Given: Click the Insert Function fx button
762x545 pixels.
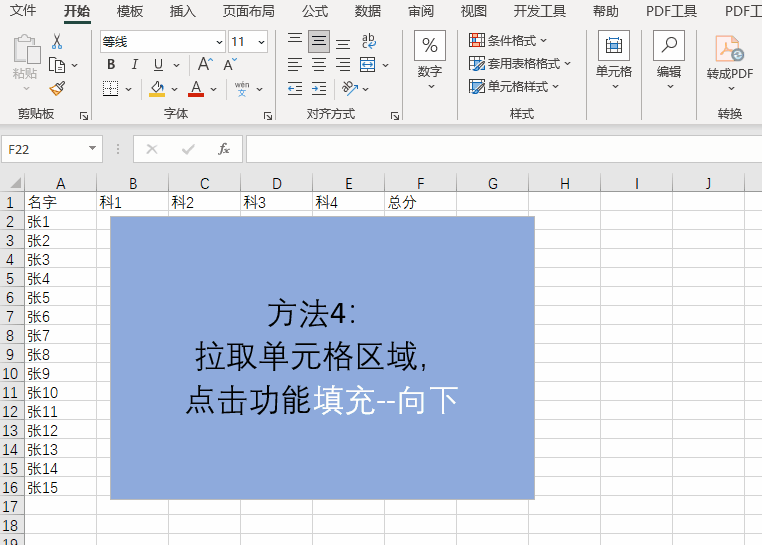Looking at the screenshot, I should click(224, 149).
